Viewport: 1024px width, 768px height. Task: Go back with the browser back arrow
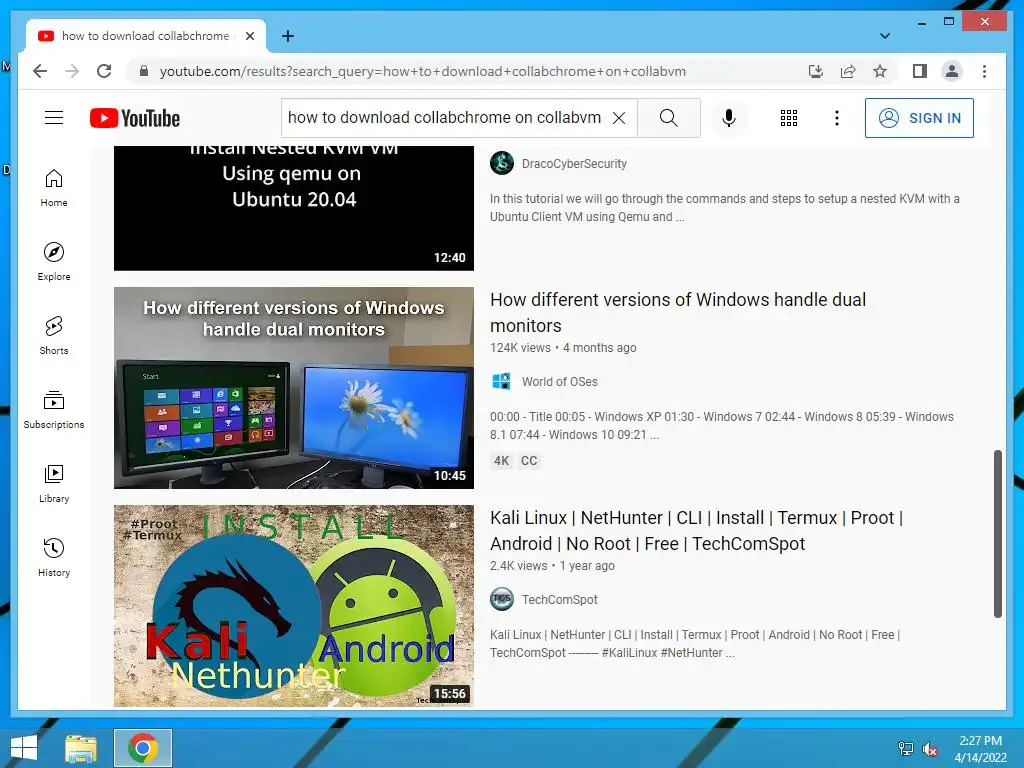(x=40, y=71)
